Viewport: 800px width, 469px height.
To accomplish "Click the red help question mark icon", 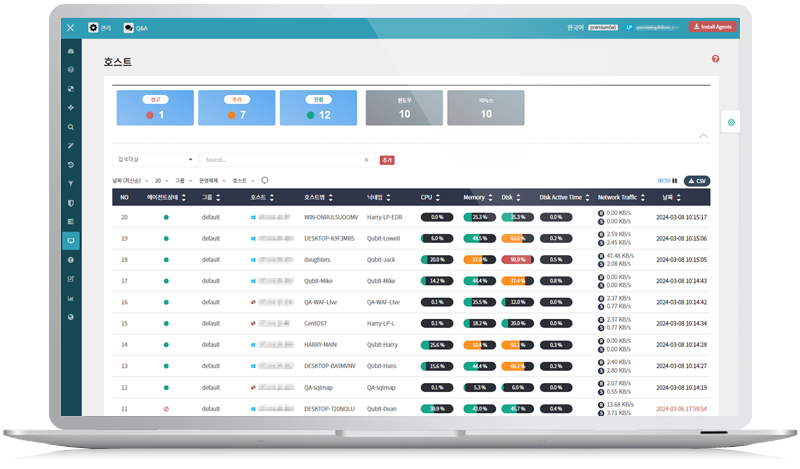I will pyautogui.click(x=716, y=59).
